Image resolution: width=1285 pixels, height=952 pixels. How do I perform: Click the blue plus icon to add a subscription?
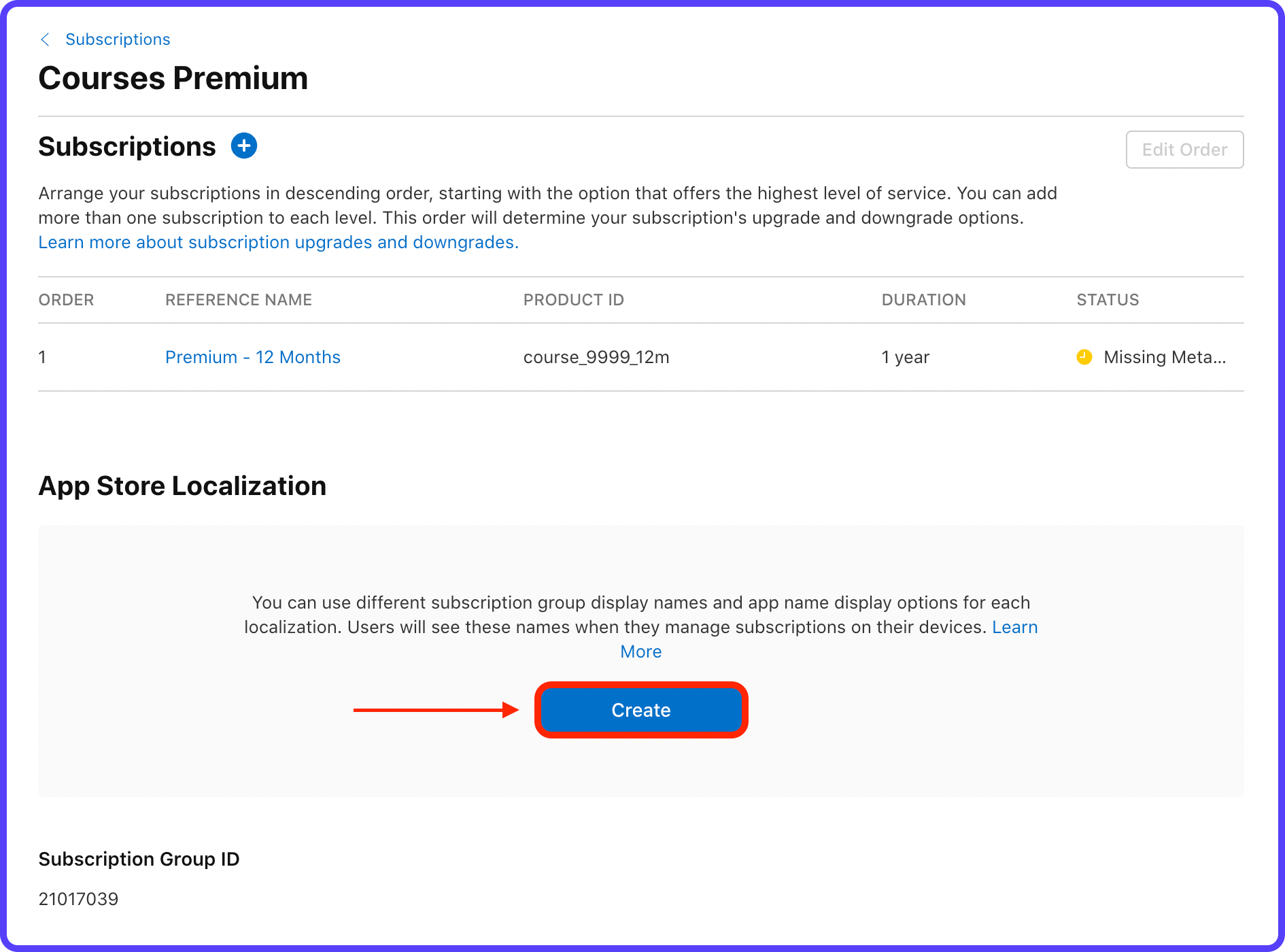point(243,146)
